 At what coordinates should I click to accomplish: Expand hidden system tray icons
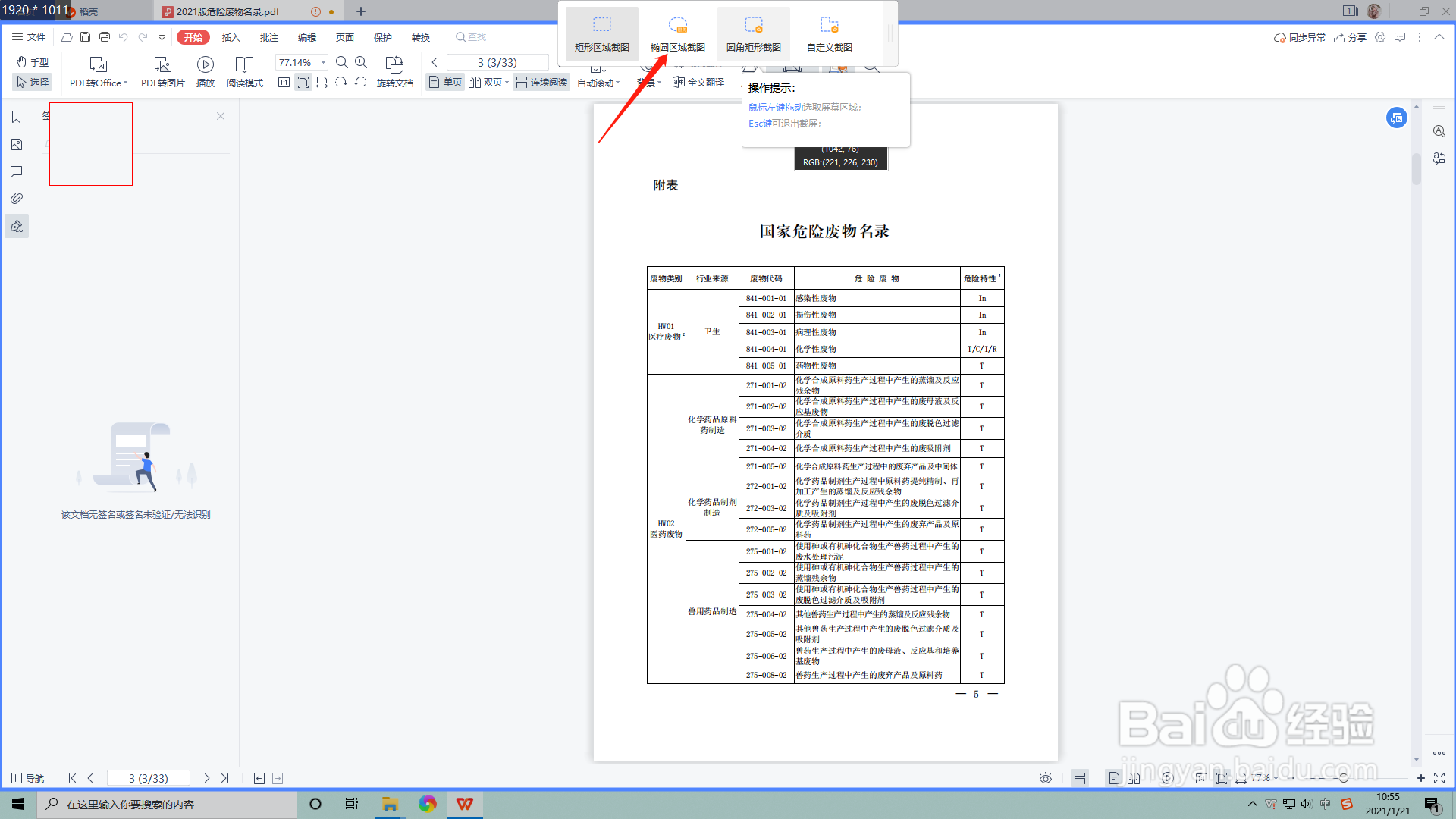pyautogui.click(x=1253, y=804)
